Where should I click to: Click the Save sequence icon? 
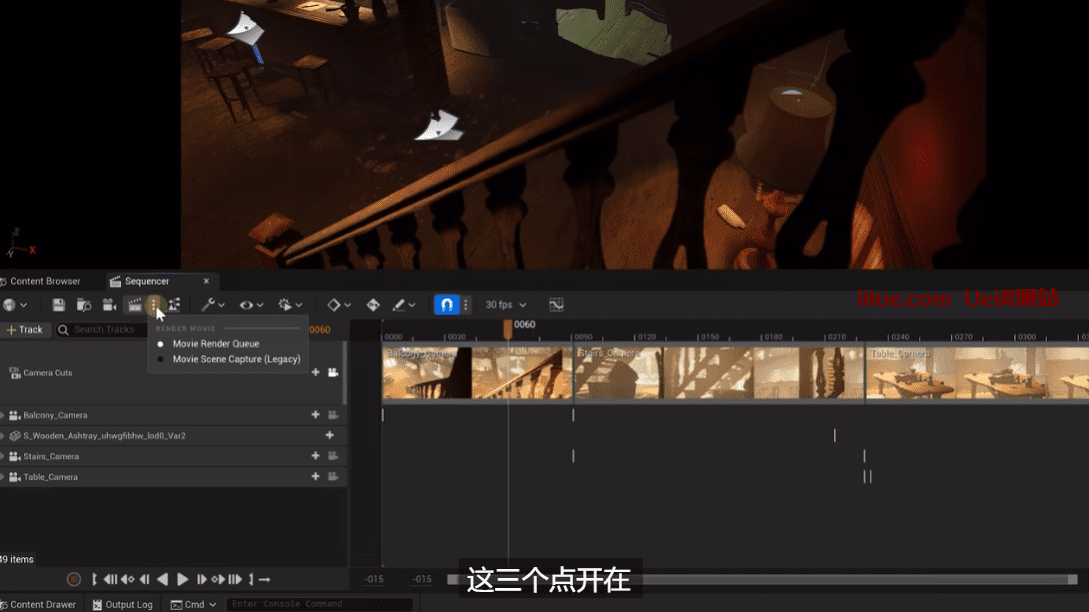tap(59, 305)
